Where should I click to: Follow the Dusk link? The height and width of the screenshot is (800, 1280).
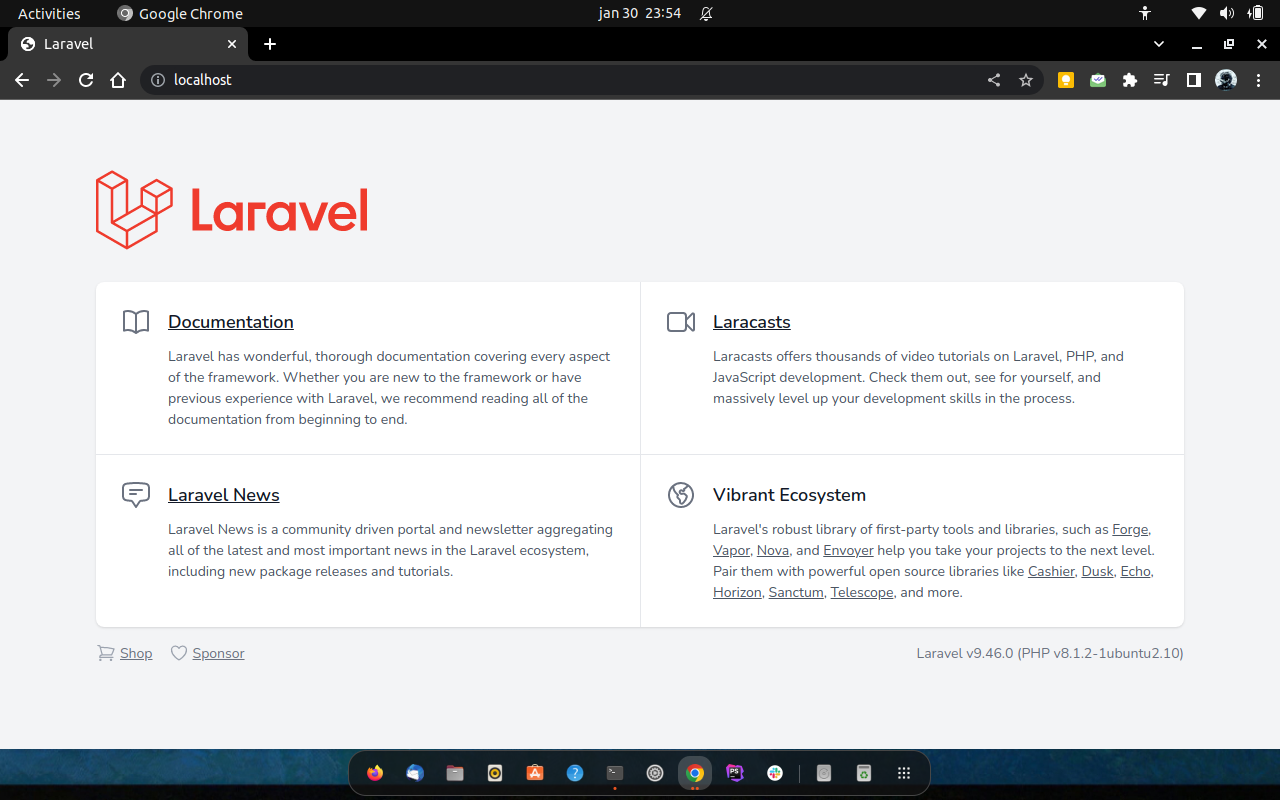[1097, 572]
